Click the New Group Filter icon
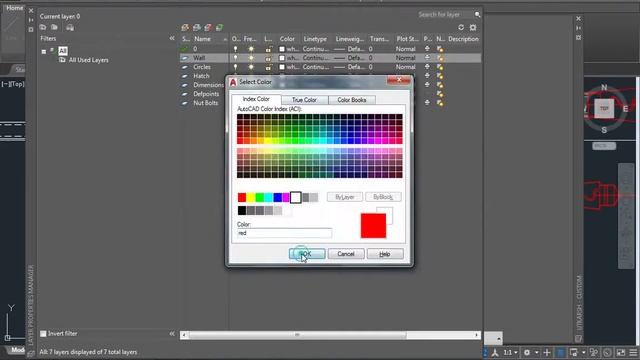Screen dimensions: 640x360 [54, 27]
